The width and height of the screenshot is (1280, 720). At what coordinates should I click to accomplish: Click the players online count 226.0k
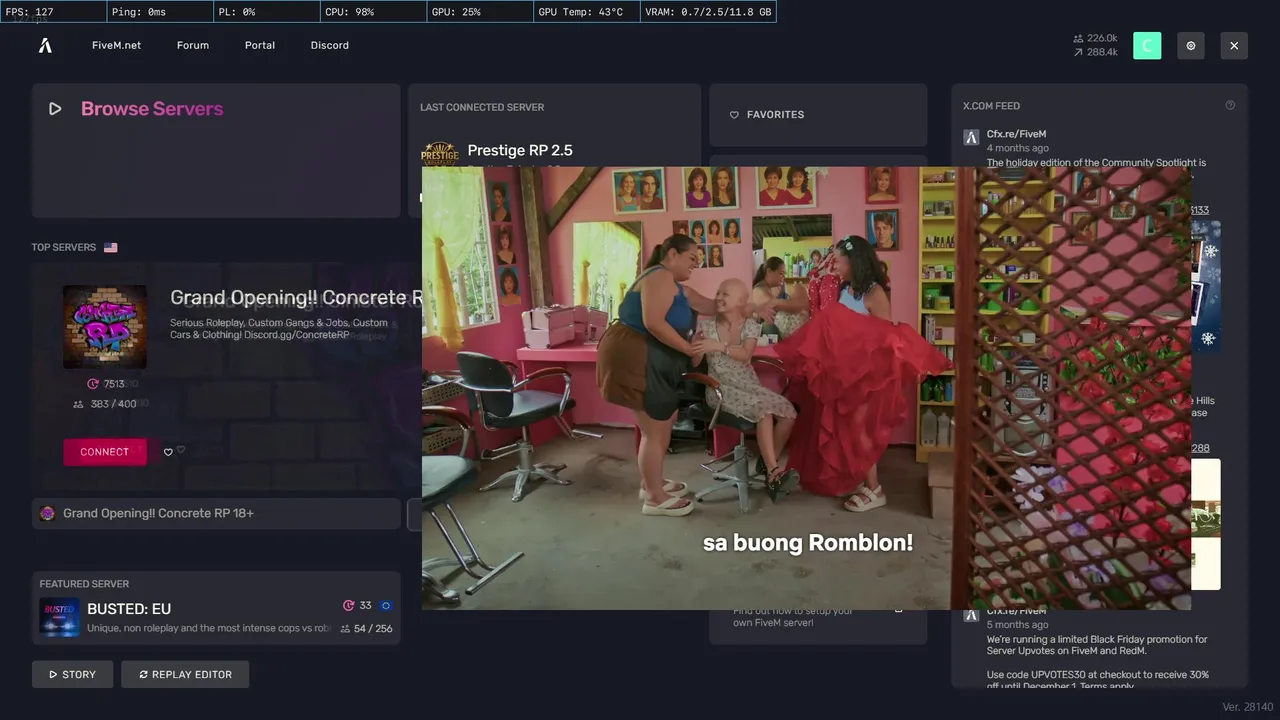click(x=1095, y=38)
